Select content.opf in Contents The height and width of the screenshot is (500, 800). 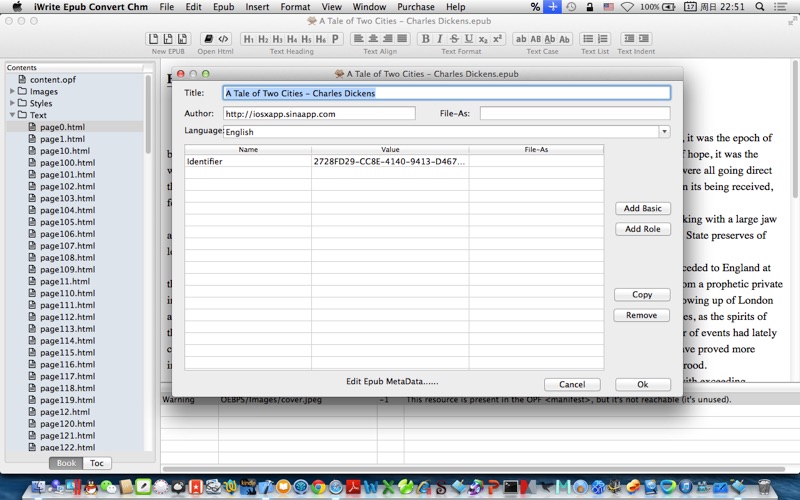53,80
